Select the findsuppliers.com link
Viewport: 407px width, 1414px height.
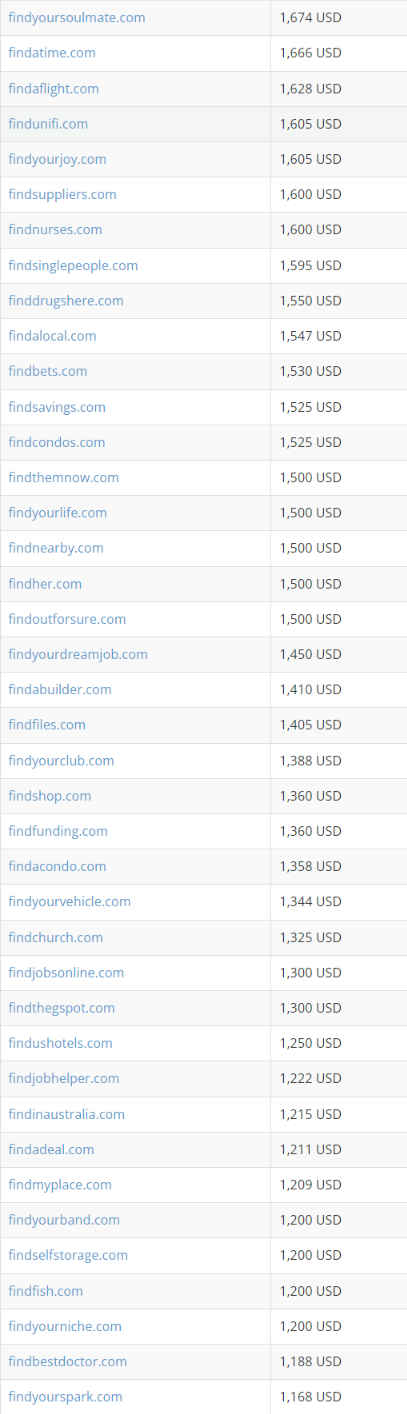(62, 194)
